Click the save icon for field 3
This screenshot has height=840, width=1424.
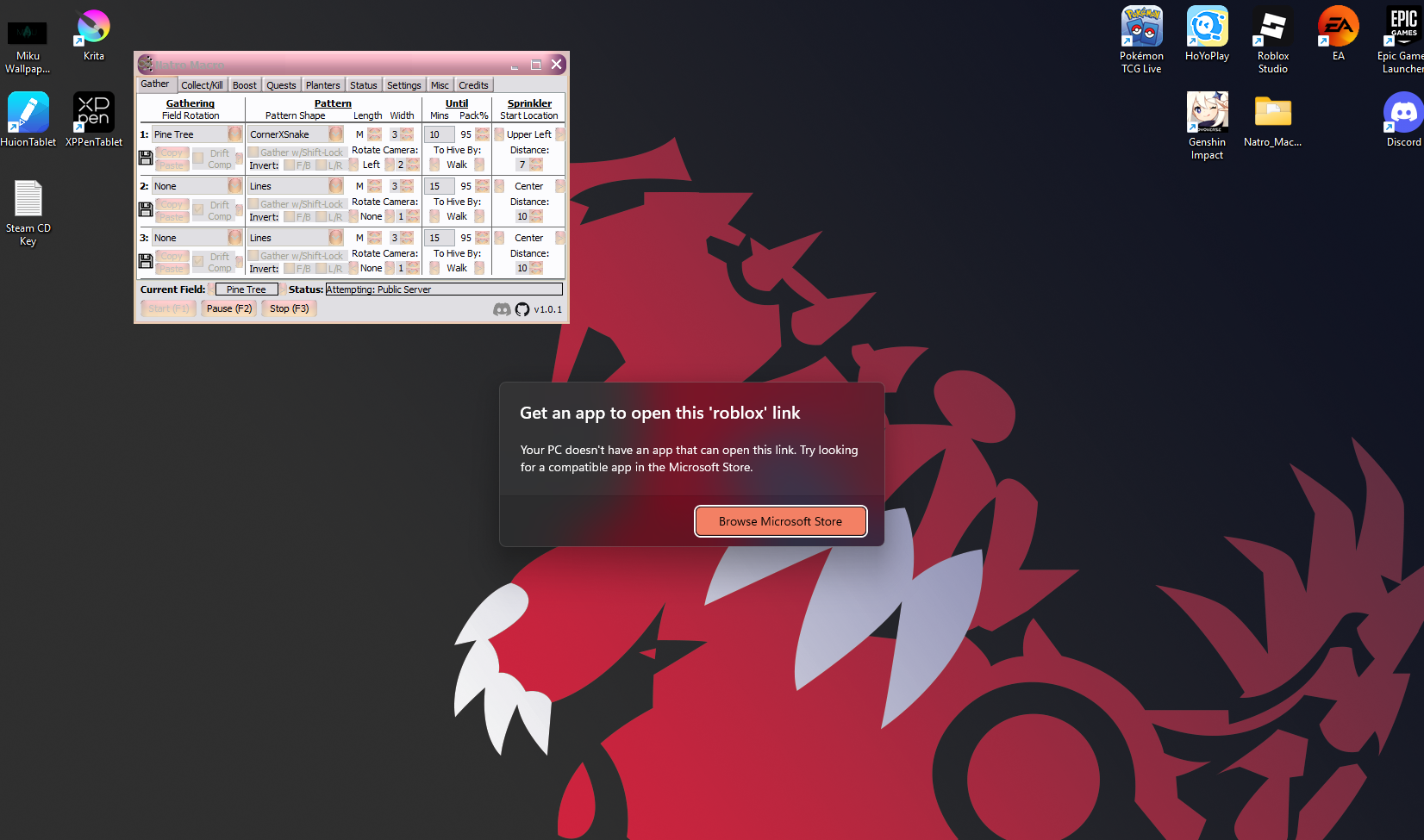[x=146, y=261]
